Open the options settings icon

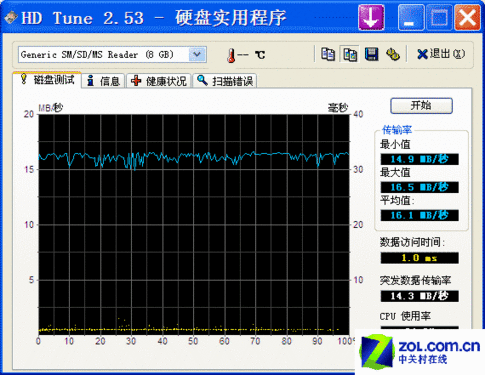tap(393, 54)
